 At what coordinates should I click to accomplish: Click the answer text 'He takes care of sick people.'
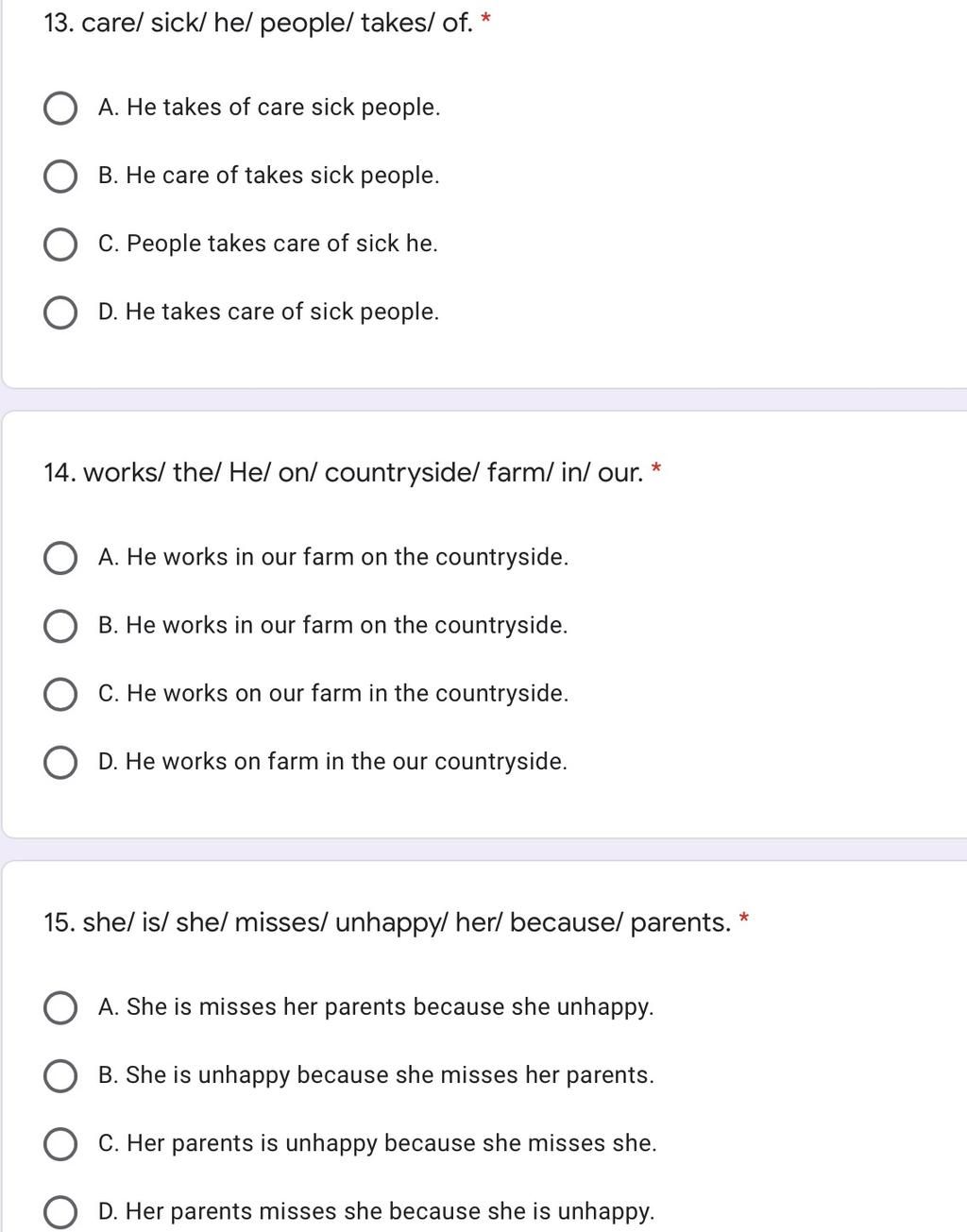[x=282, y=312]
